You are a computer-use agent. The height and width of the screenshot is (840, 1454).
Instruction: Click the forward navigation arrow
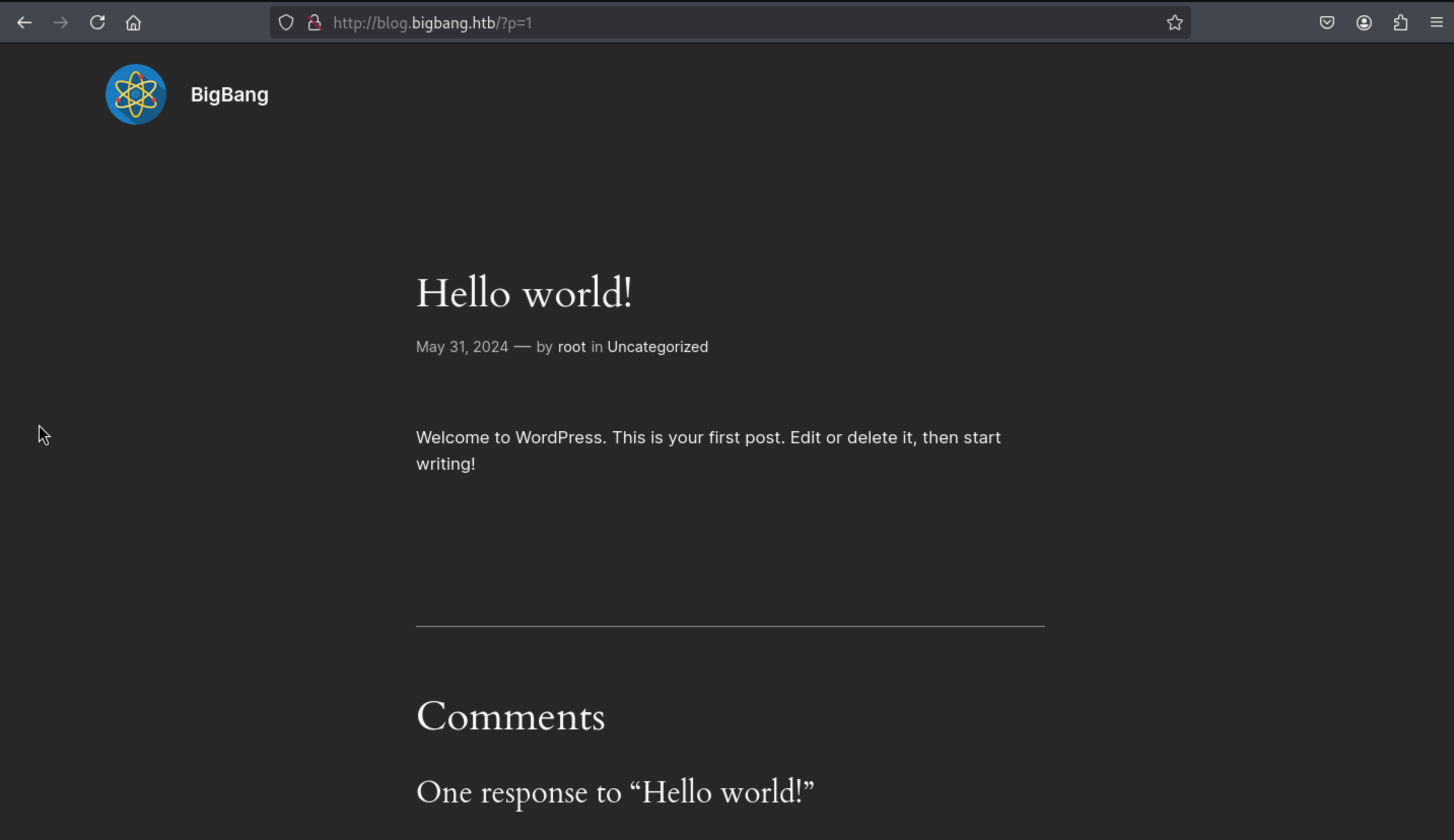point(60,23)
